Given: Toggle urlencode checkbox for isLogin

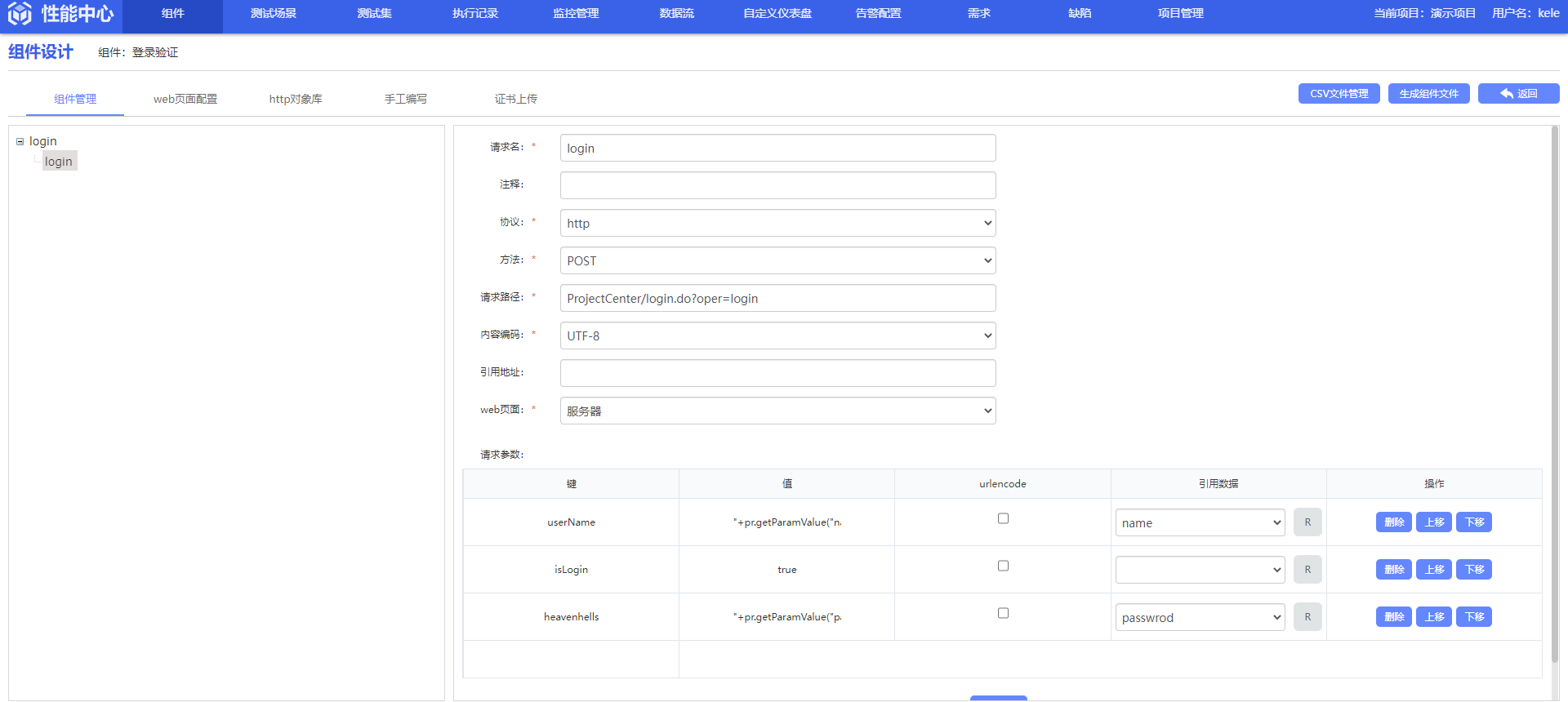Looking at the screenshot, I should pyautogui.click(x=1003, y=566).
